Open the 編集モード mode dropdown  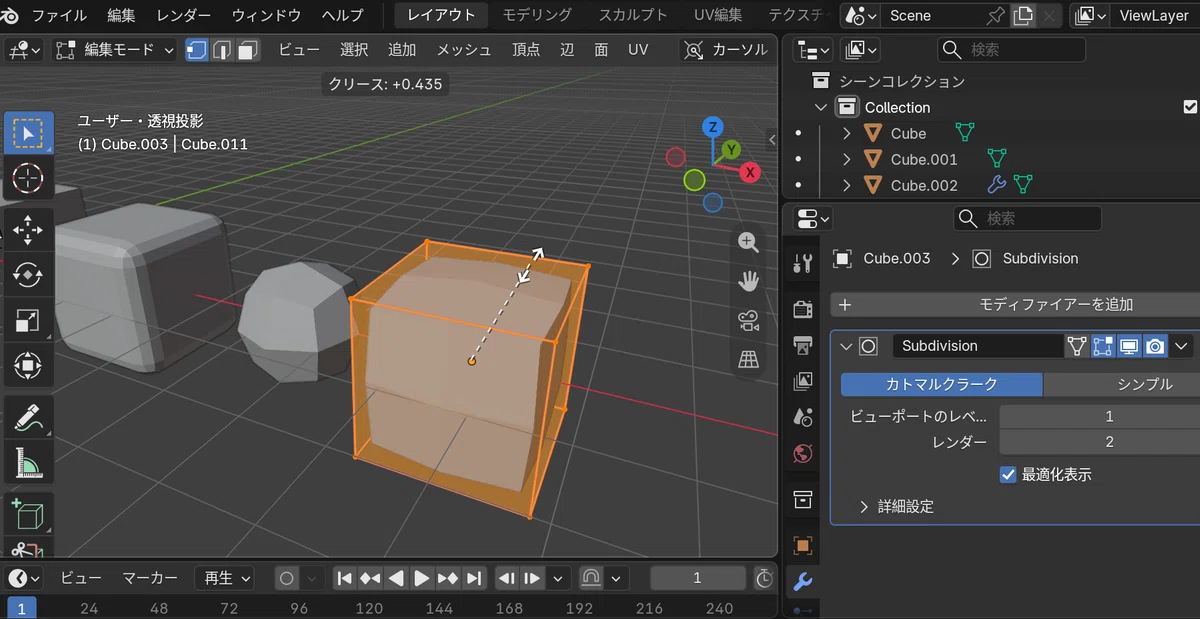[114, 49]
